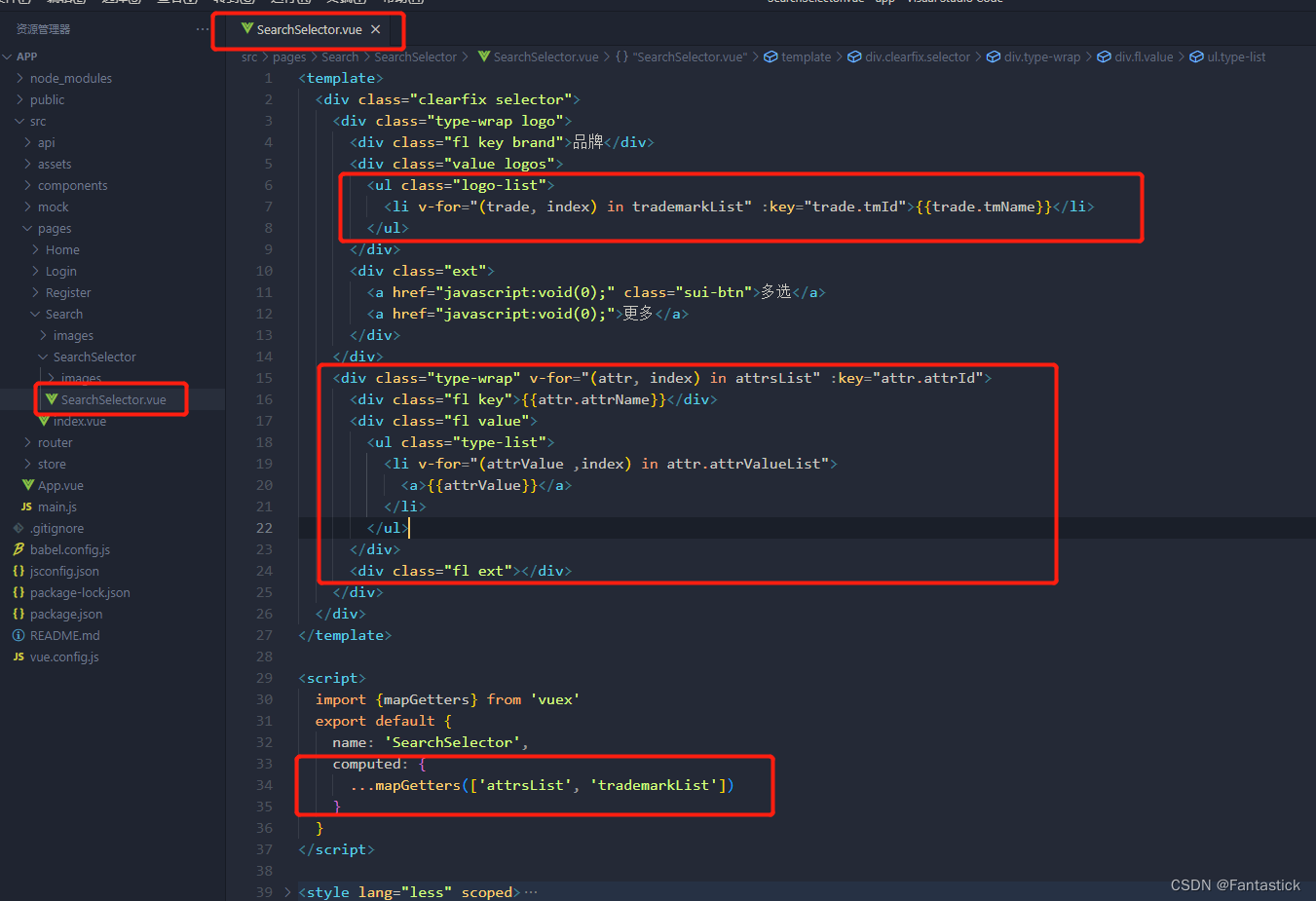The height and width of the screenshot is (901, 1316).
Task: Click the <ul class="logo-list"> code line
Action: tap(461, 185)
